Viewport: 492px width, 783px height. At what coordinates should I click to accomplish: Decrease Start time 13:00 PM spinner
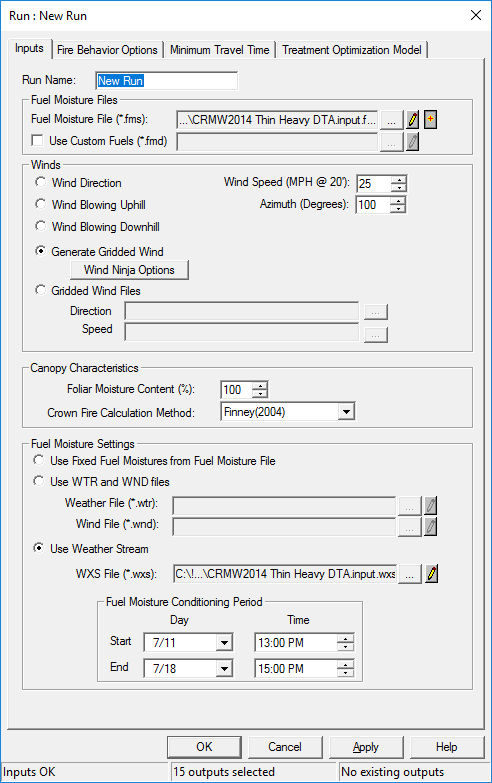tap(345, 647)
